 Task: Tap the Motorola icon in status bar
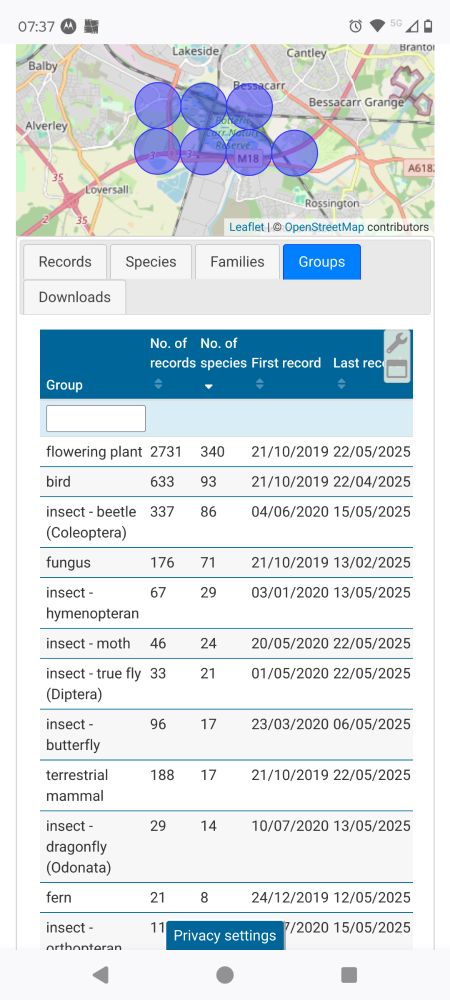point(68,26)
